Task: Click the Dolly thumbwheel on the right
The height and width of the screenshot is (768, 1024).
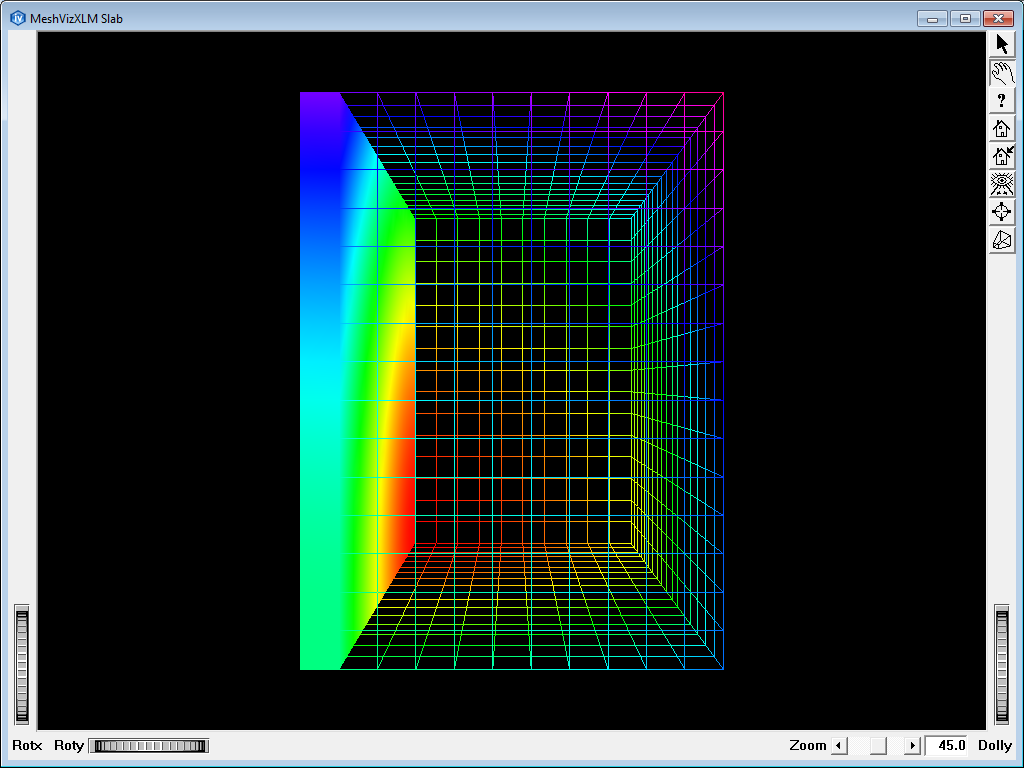Action: tap(1002, 664)
